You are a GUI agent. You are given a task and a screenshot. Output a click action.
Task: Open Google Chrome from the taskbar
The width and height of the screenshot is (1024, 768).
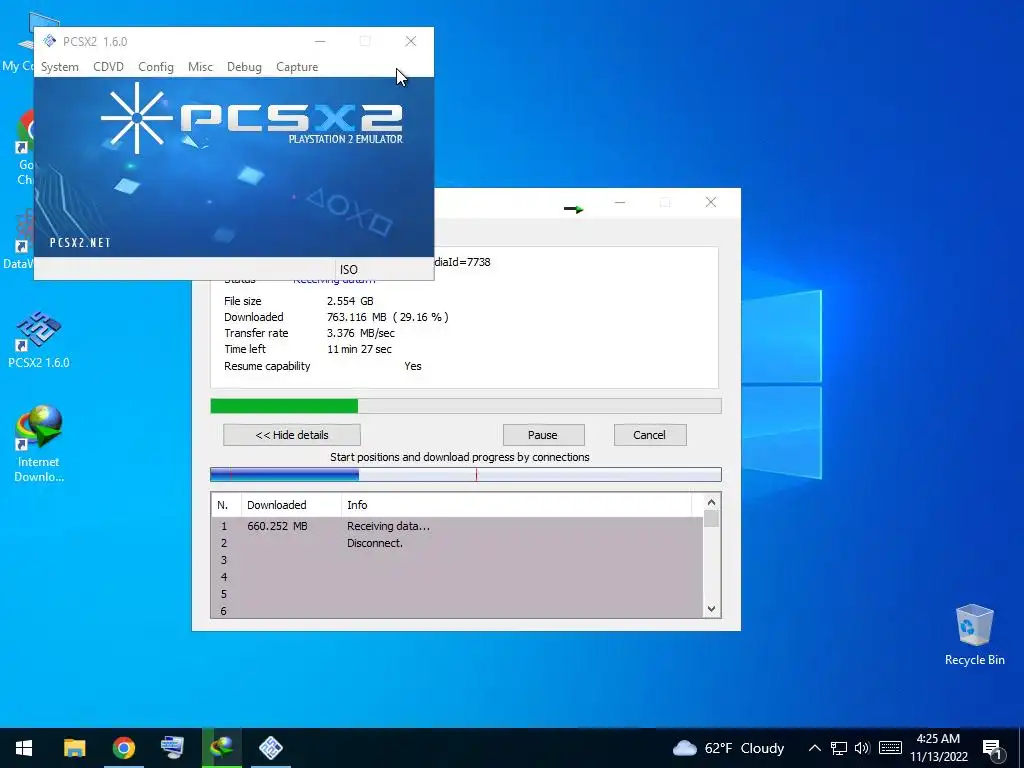pos(123,748)
